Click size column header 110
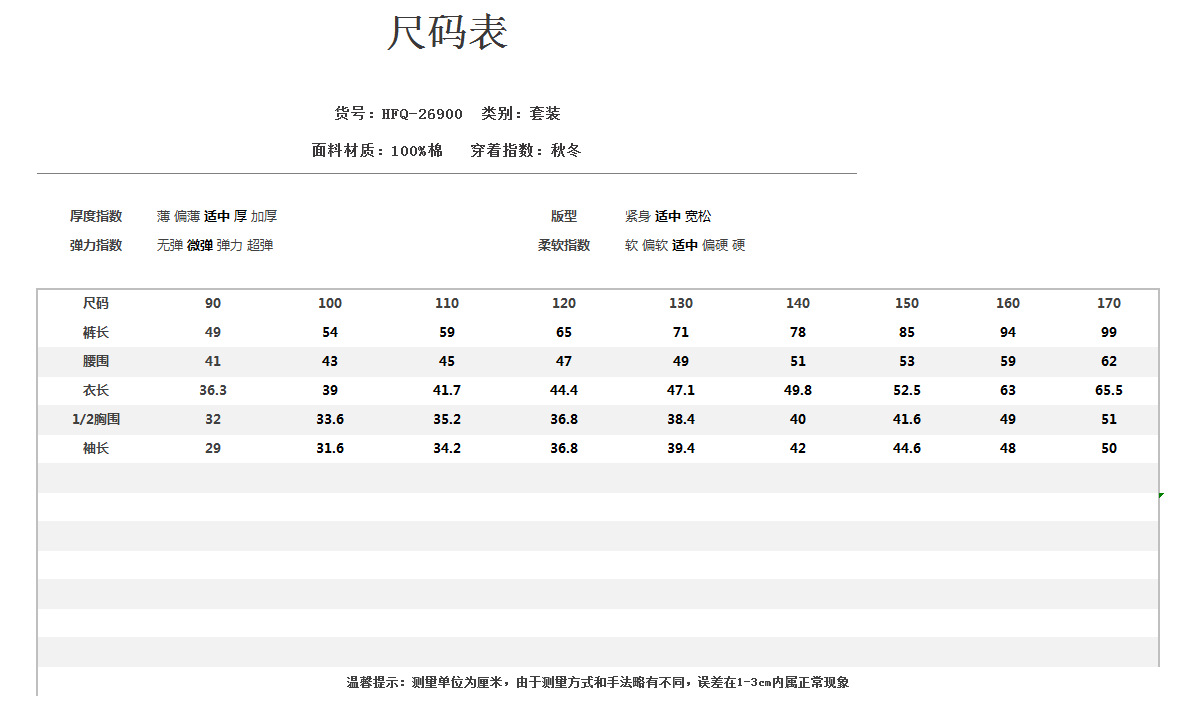 447,303
